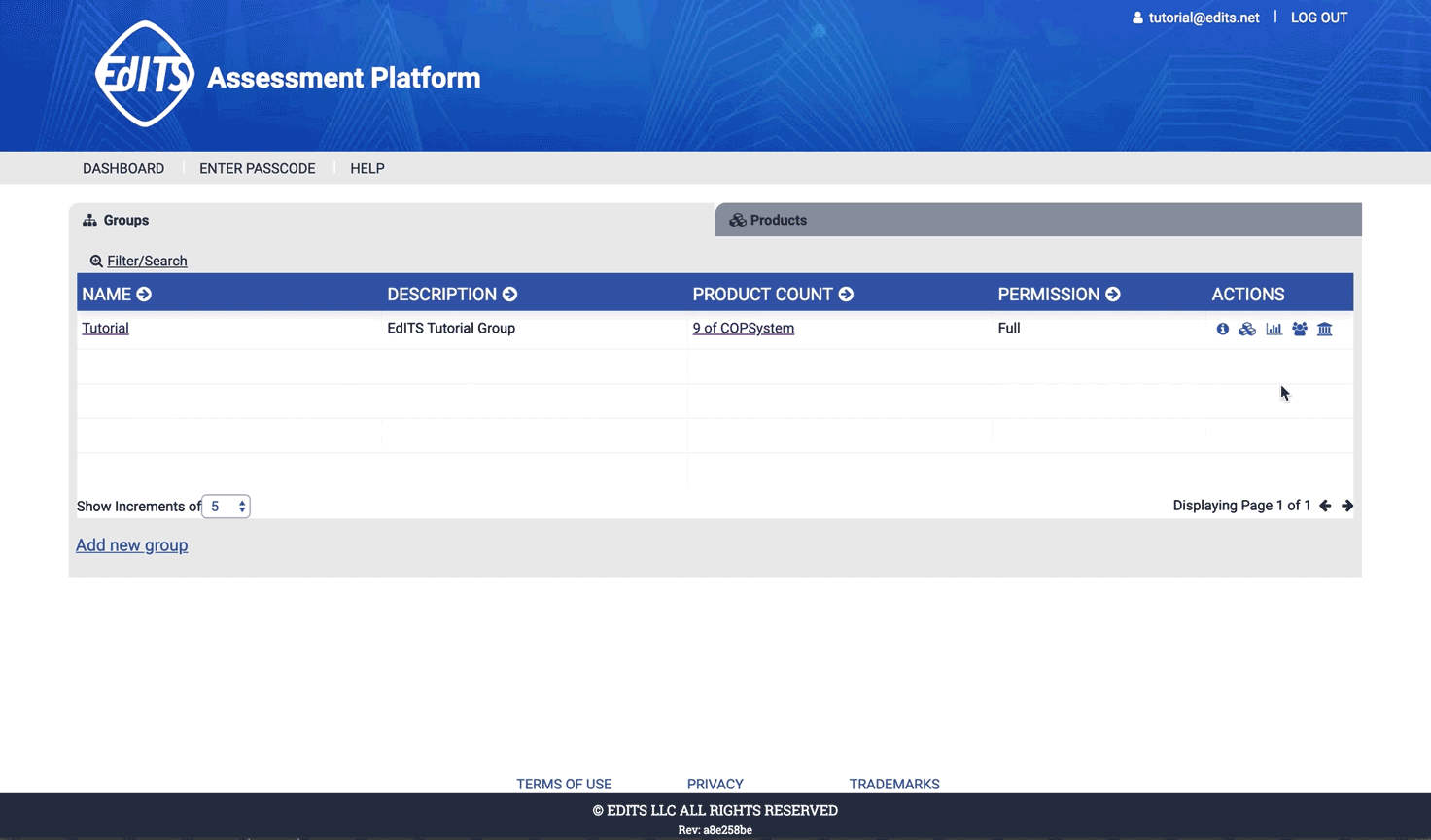Click the cubes products icon in Actions
Screen dimensions: 1431x840
tap(1247, 329)
